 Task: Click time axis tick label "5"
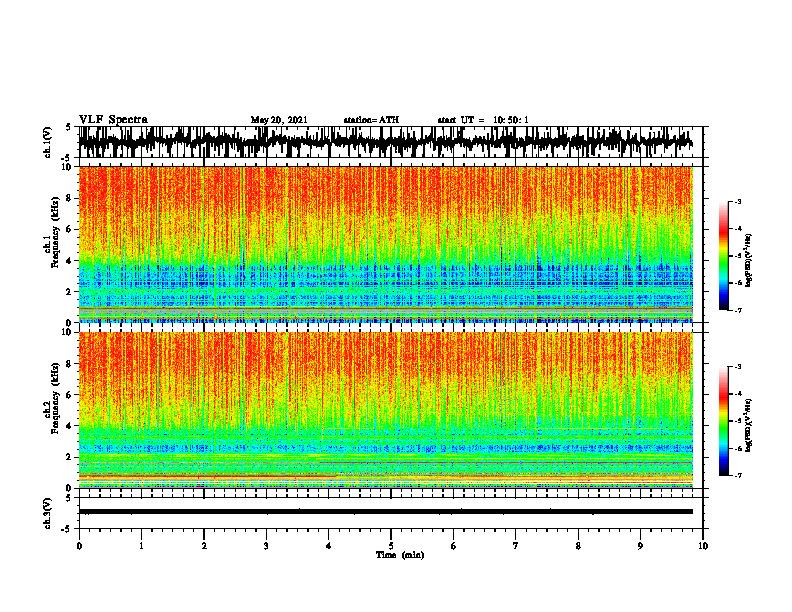tap(391, 546)
